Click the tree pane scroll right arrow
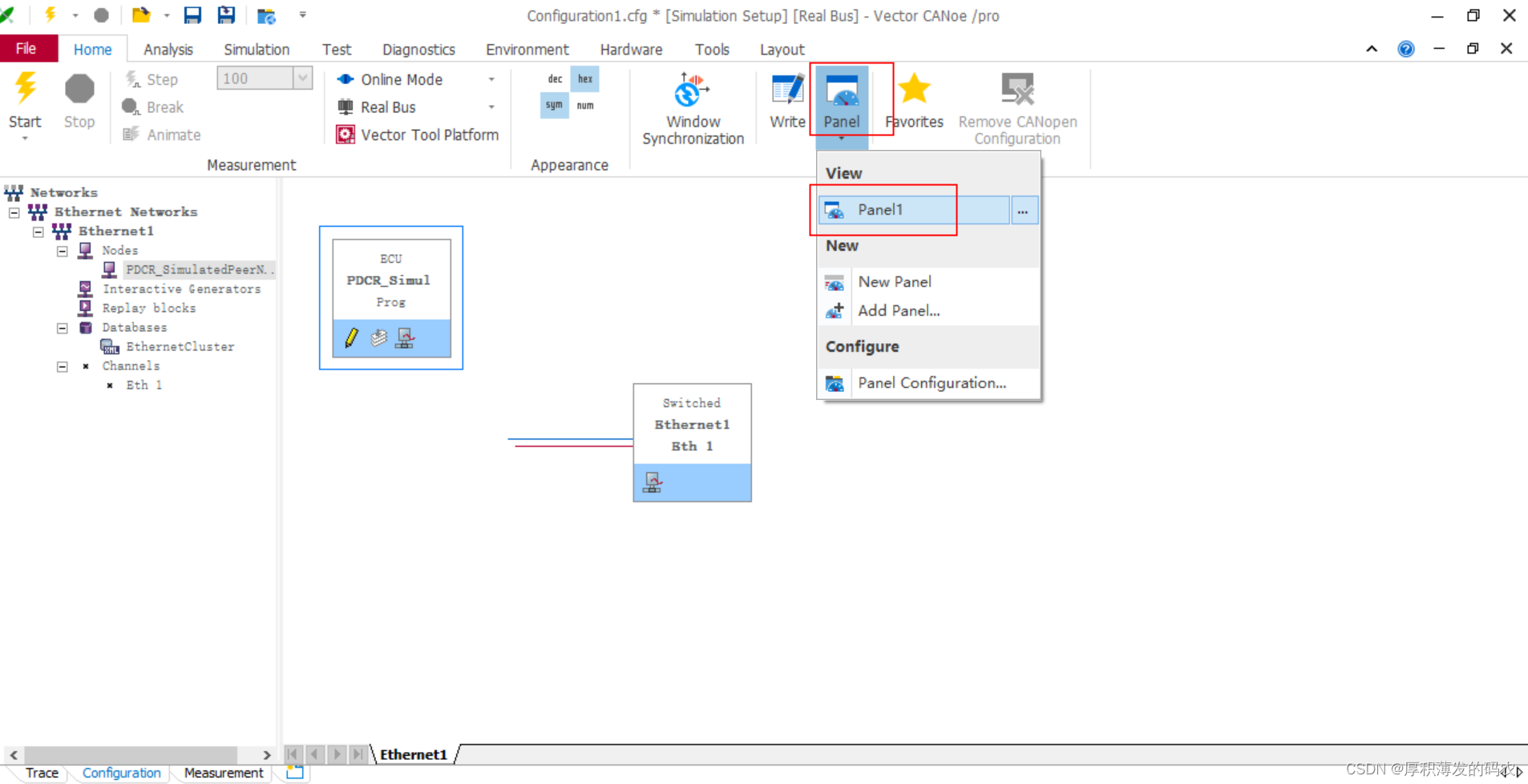The height and width of the screenshot is (784, 1528). (267, 755)
